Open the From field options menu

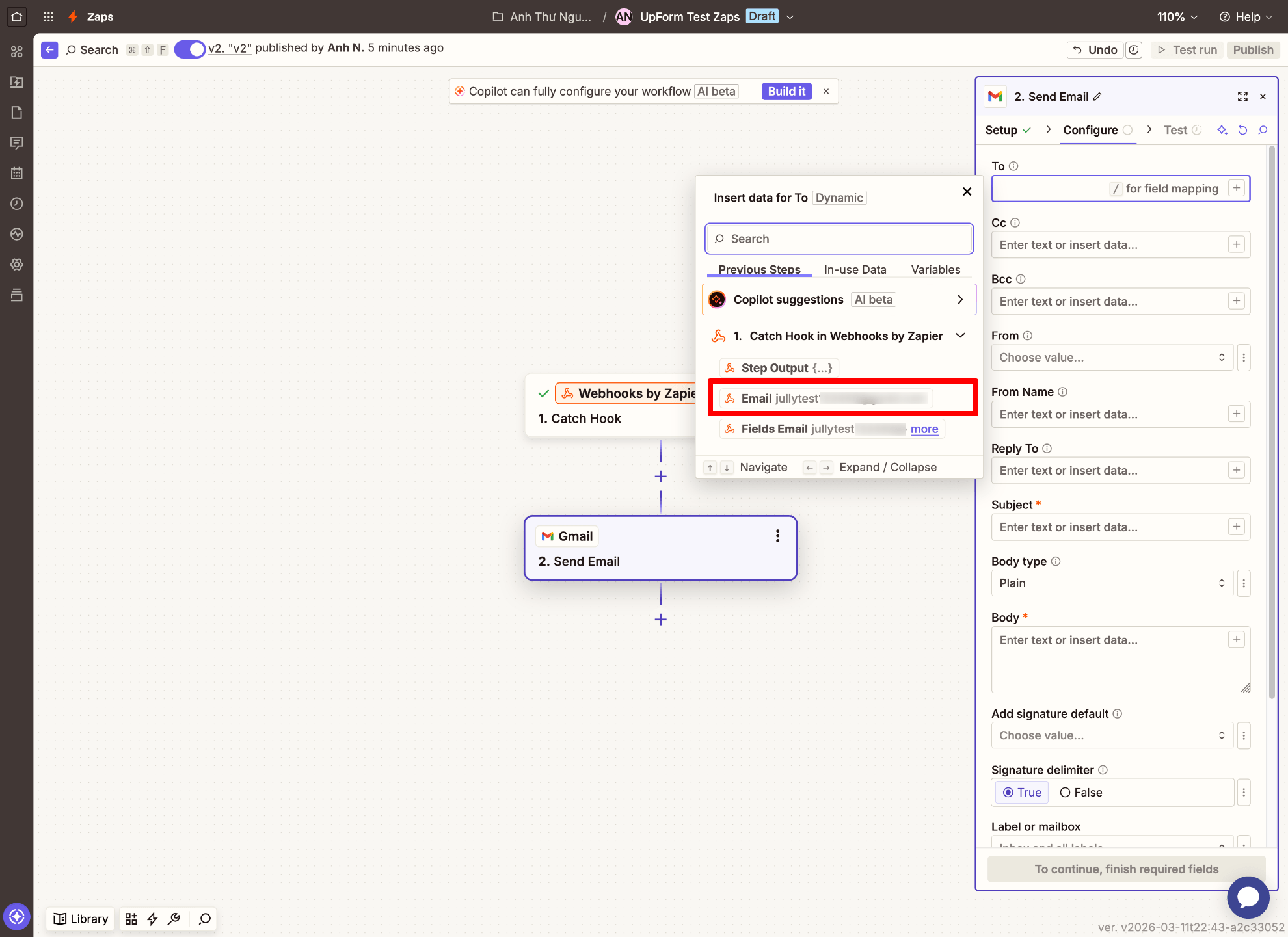1244,358
